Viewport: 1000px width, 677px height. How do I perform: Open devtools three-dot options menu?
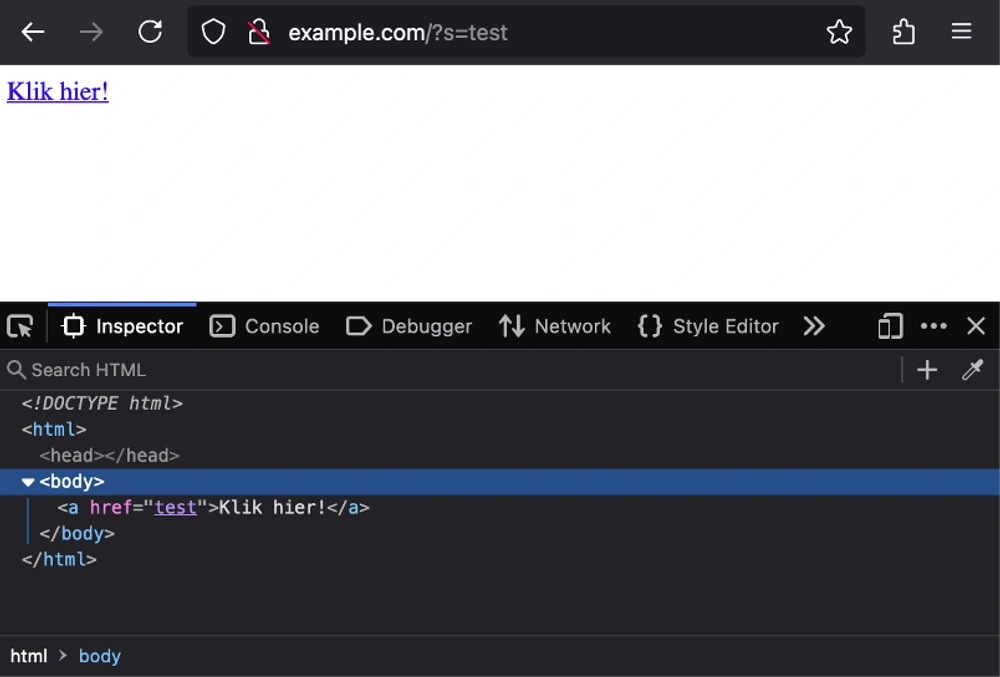click(x=933, y=326)
